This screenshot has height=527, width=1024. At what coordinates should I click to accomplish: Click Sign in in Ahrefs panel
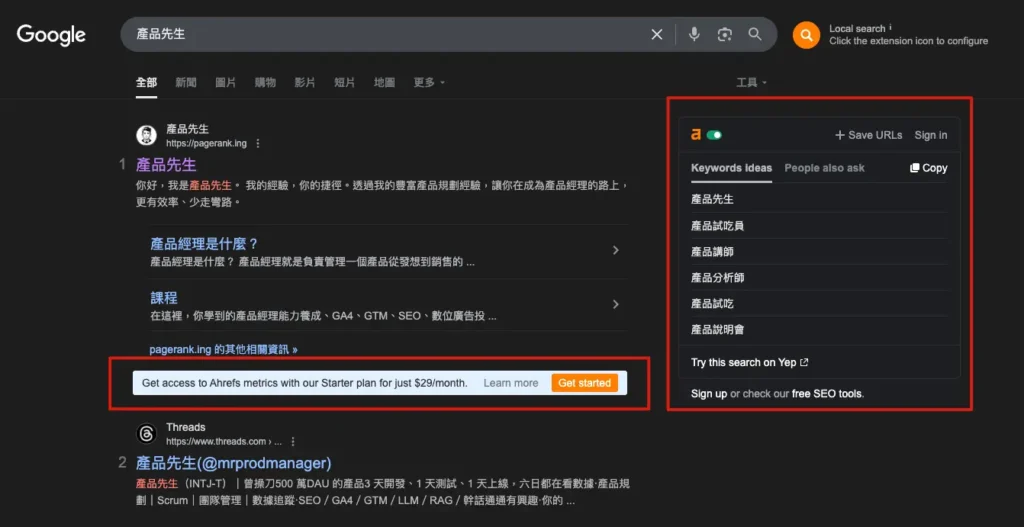coord(931,135)
